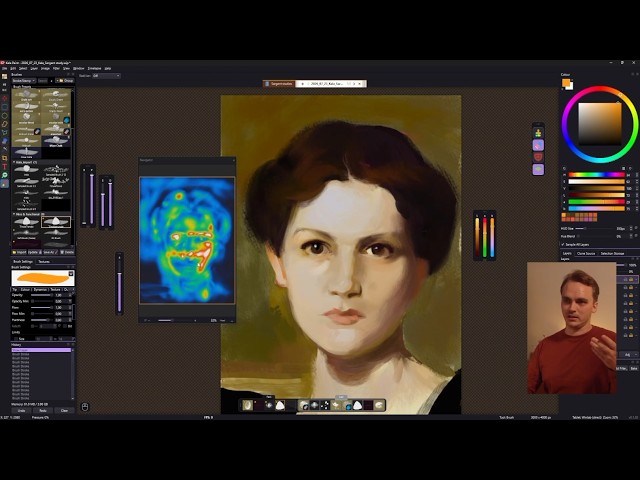Close the Navigator panel
The height and width of the screenshot is (480, 640).
click(x=233, y=160)
